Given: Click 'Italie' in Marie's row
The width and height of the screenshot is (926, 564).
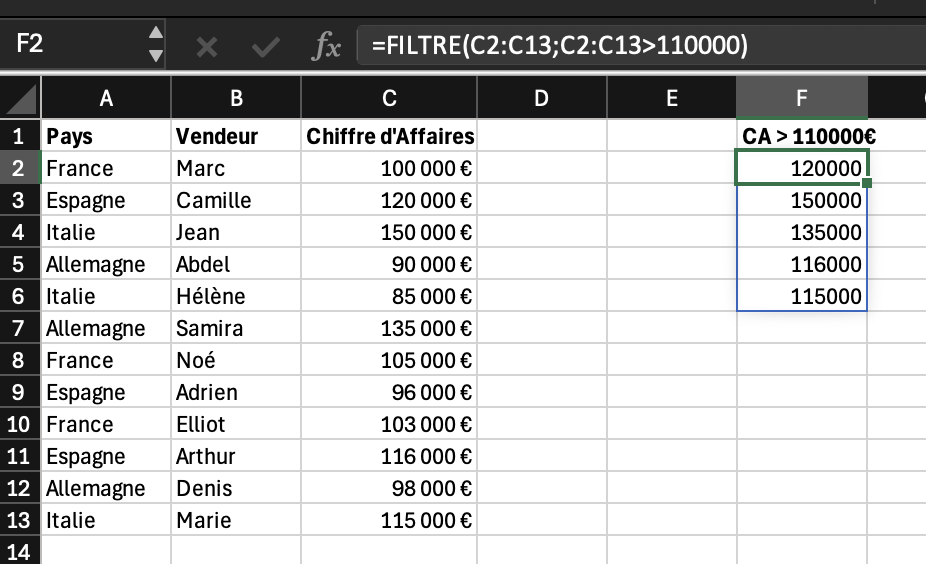Looking at the screenshot, I should (106, 520).
